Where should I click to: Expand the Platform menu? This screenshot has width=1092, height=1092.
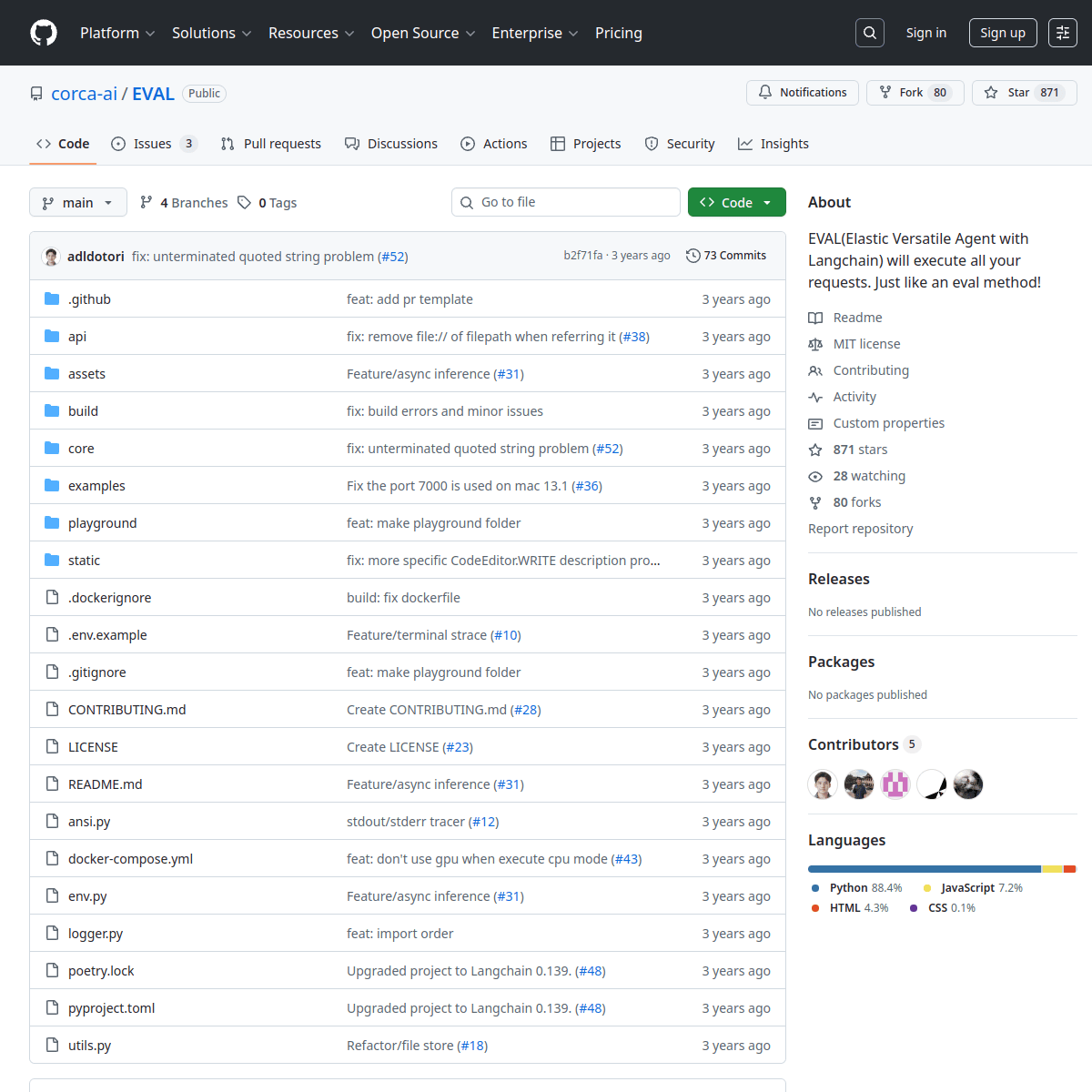pyautogui.click(x=117, y=33)
